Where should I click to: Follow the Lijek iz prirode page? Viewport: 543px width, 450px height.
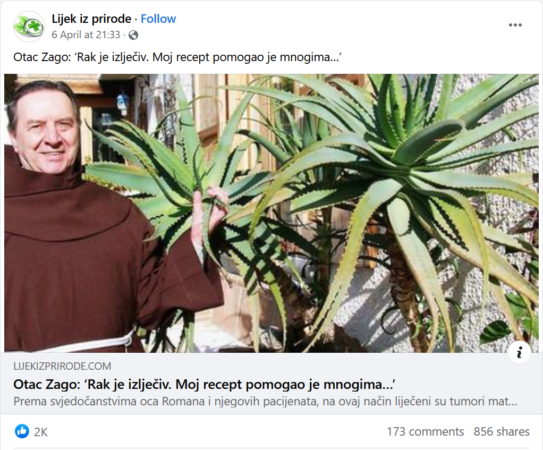158,19
